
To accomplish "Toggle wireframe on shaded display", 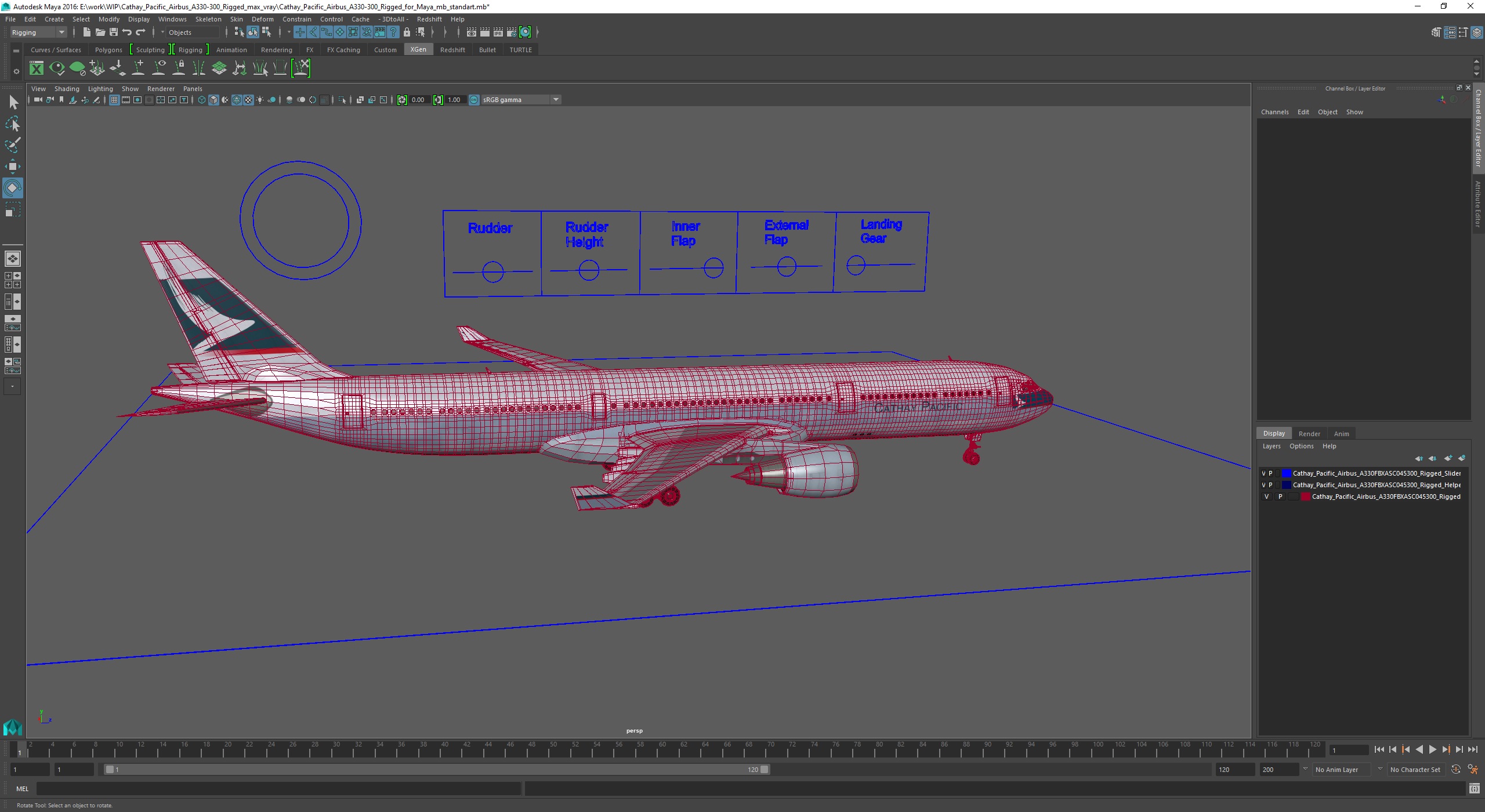I will [237, 100].
